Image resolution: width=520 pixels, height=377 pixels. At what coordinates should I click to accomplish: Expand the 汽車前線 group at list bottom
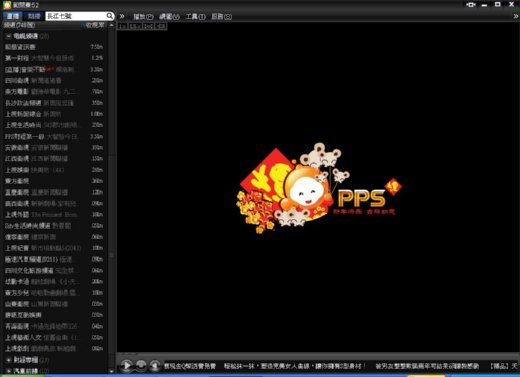[9, 371]
